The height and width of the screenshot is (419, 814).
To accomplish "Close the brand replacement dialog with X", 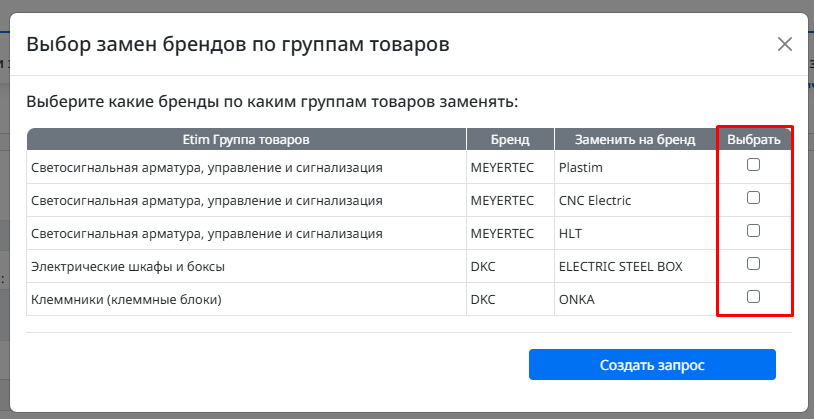I will click(x=784, y=45).
